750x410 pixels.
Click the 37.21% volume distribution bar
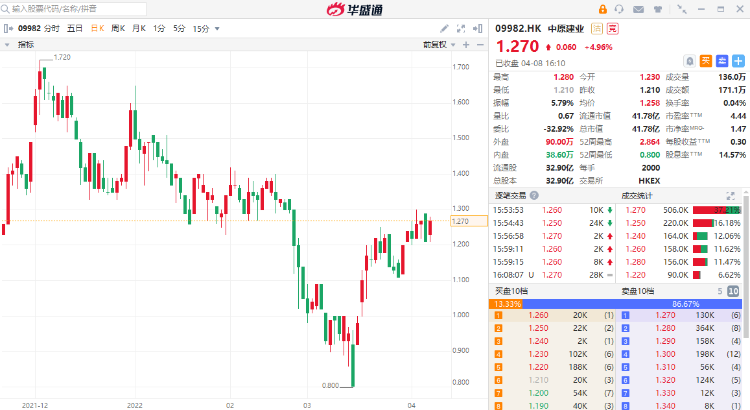717,210
